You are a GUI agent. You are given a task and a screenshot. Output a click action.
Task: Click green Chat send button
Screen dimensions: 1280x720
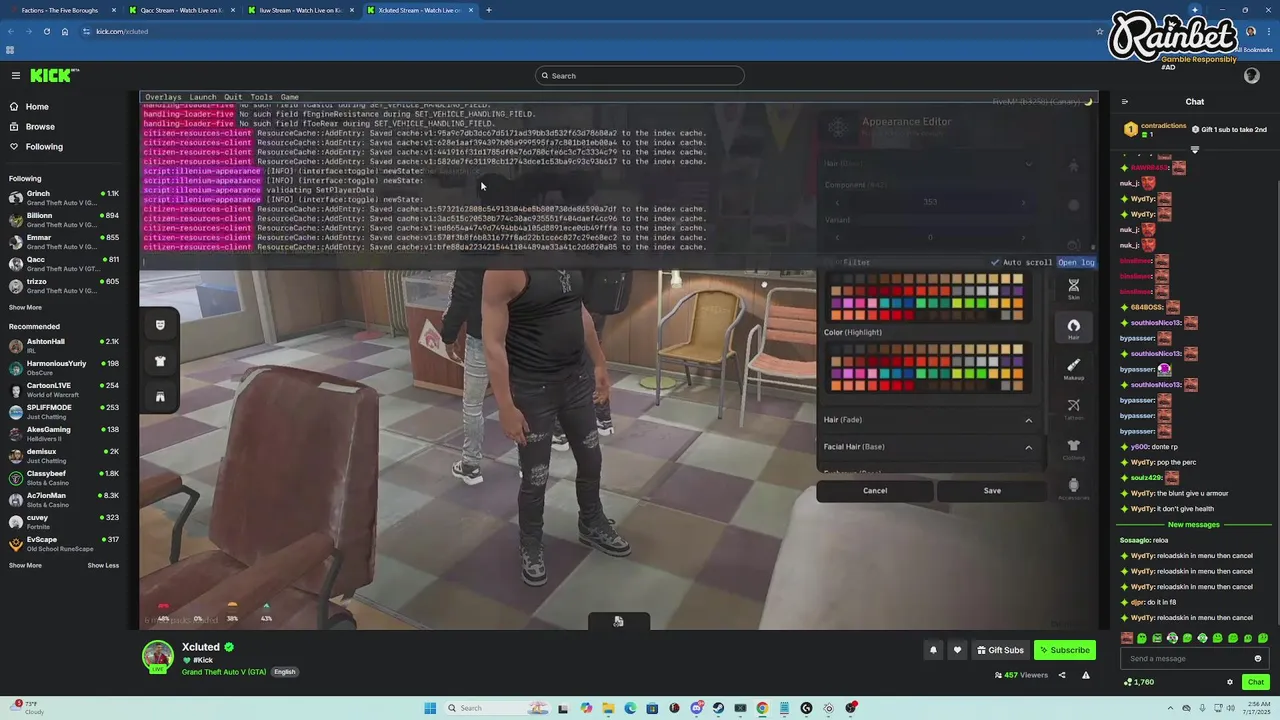(x=1256, y=682)
